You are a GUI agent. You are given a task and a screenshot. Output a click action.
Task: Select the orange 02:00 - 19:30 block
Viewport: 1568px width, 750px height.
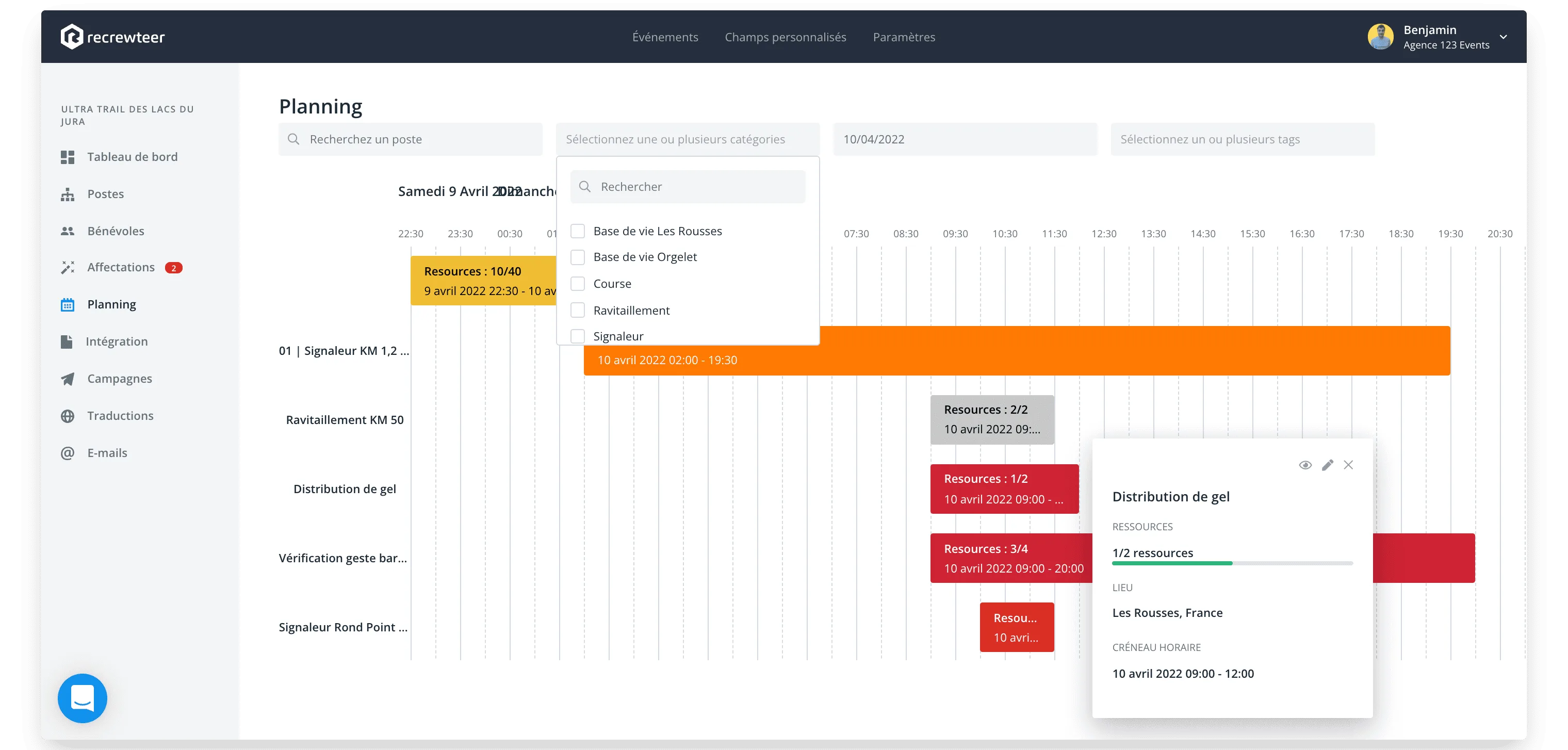[x=1017, y=360]
